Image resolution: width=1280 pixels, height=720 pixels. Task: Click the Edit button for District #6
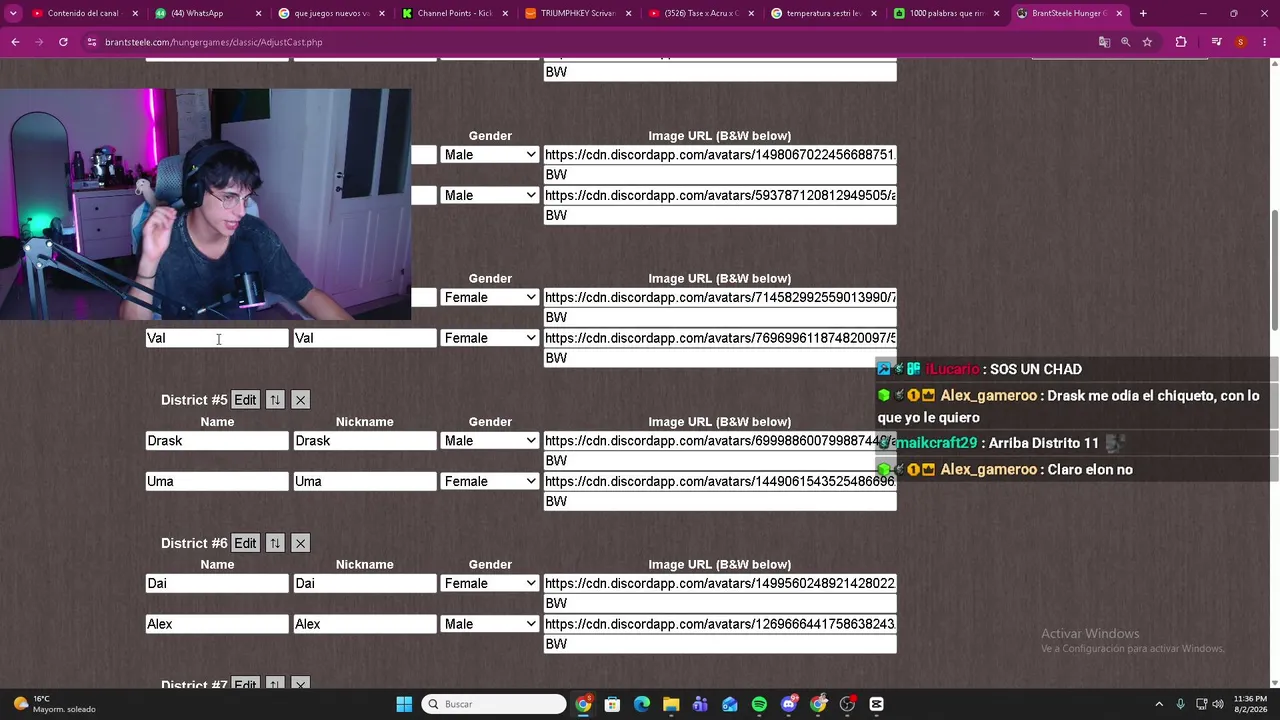(245, 543)
